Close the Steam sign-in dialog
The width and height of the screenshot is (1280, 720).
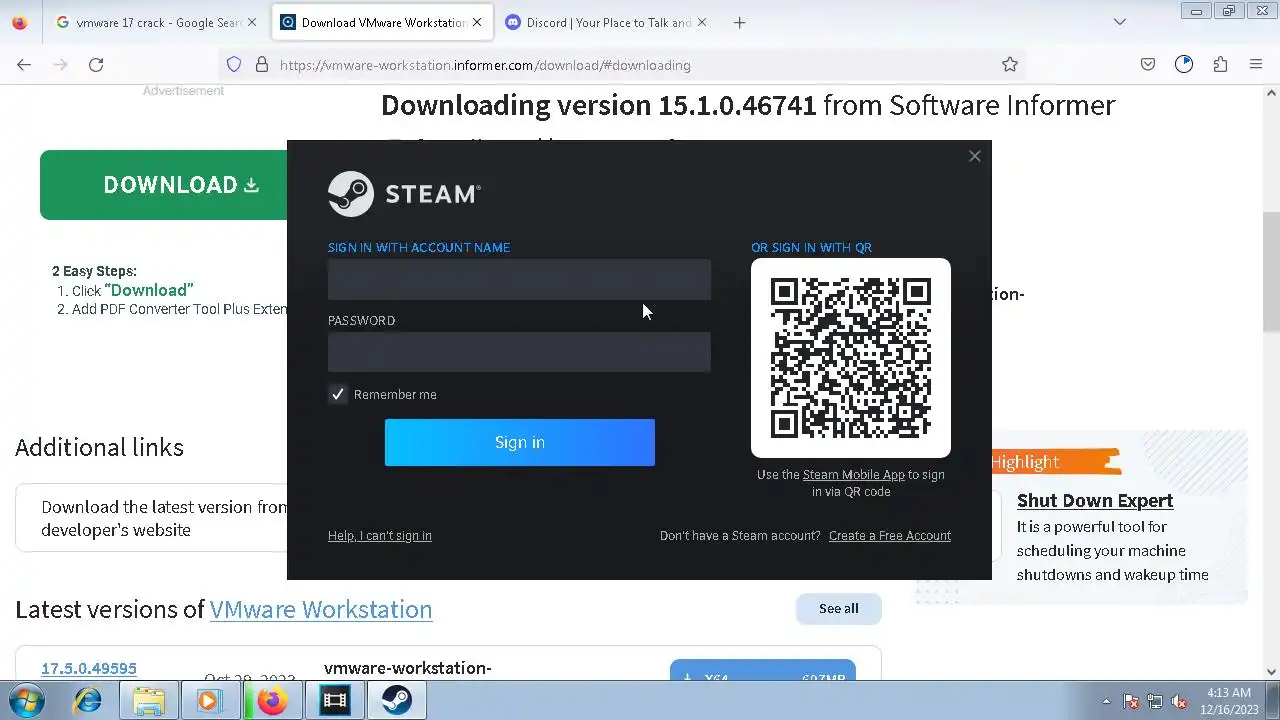[974, 156]
